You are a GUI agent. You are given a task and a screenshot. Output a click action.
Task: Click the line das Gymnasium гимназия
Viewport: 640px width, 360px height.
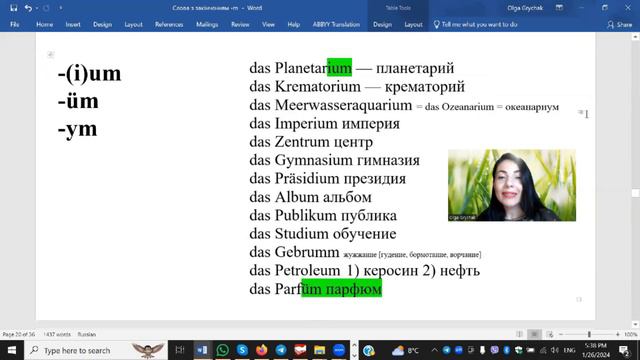tap(334, 160)
